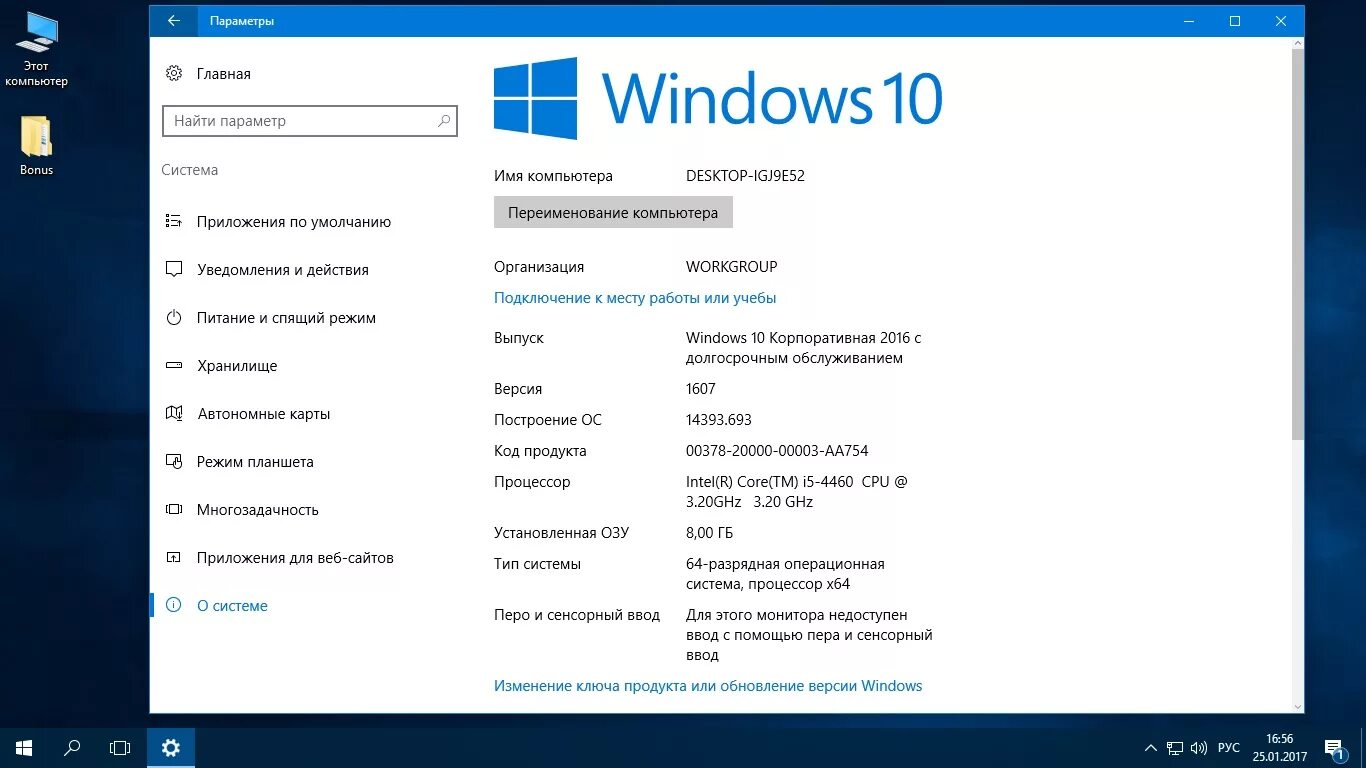Screen dimensions: 1366x768
Task: Open Multitasking settings page
Action: (258, 510)
